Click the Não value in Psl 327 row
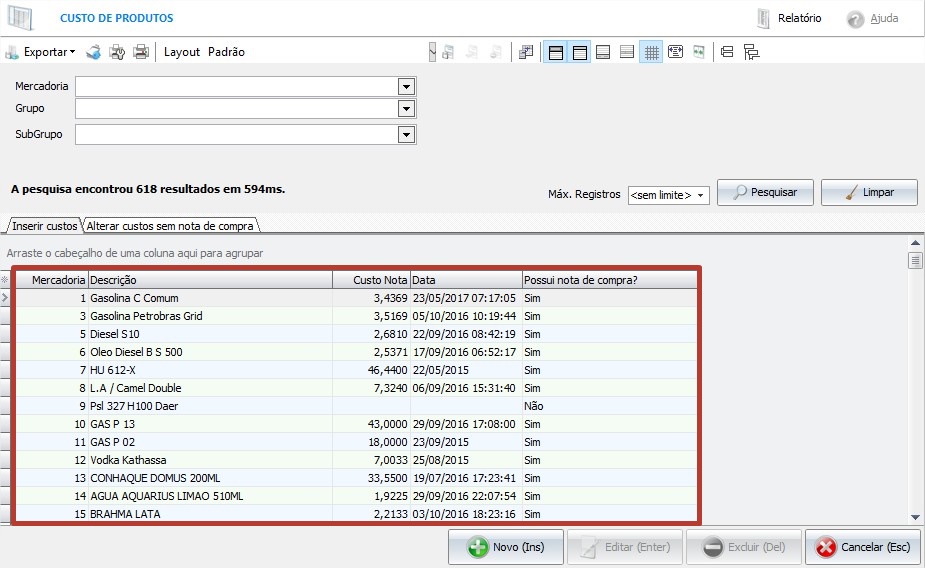 point(533,406)
